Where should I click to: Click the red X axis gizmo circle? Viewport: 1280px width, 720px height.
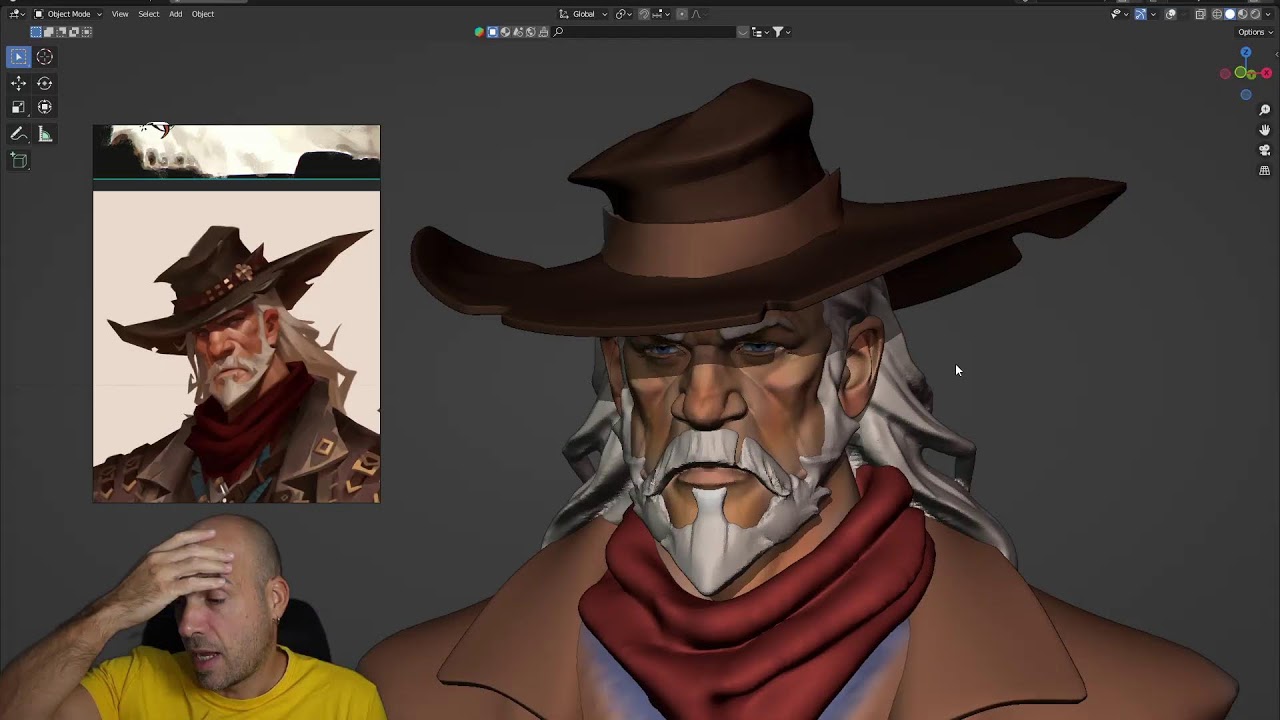pos(1266,73)
